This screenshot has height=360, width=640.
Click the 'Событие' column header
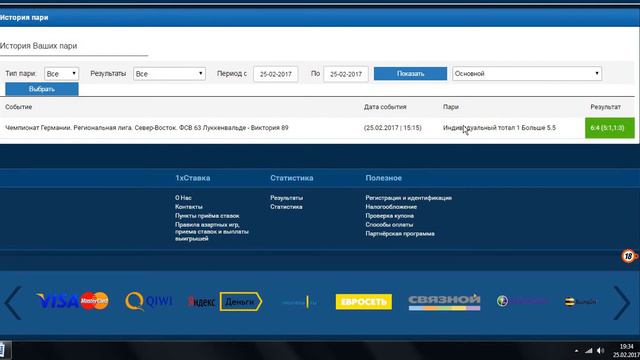pos(18,107)
